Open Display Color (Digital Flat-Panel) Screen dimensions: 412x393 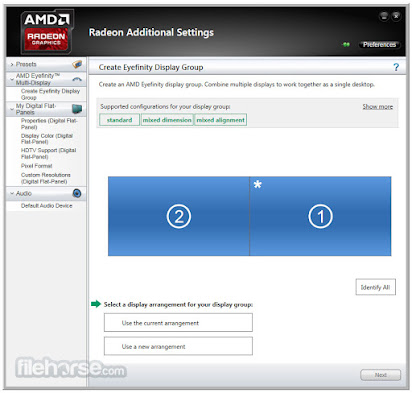coord(47,139)
